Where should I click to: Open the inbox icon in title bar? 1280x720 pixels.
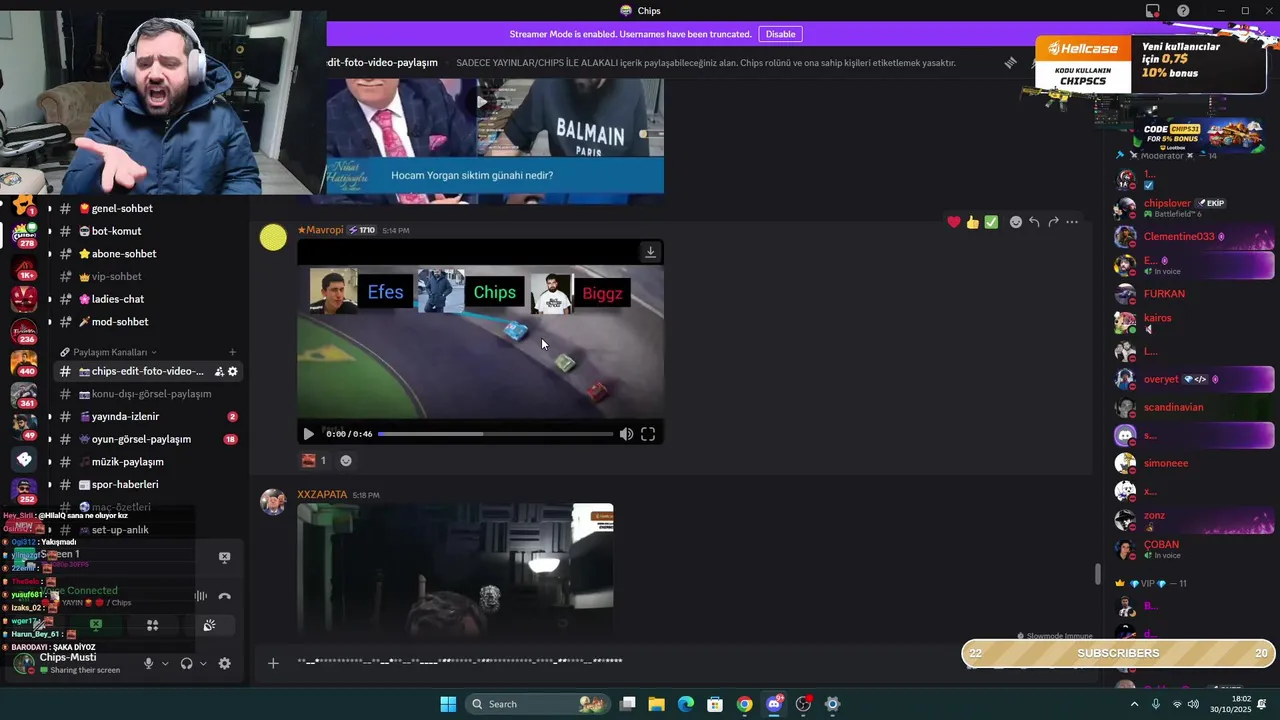click(1153, 11)
